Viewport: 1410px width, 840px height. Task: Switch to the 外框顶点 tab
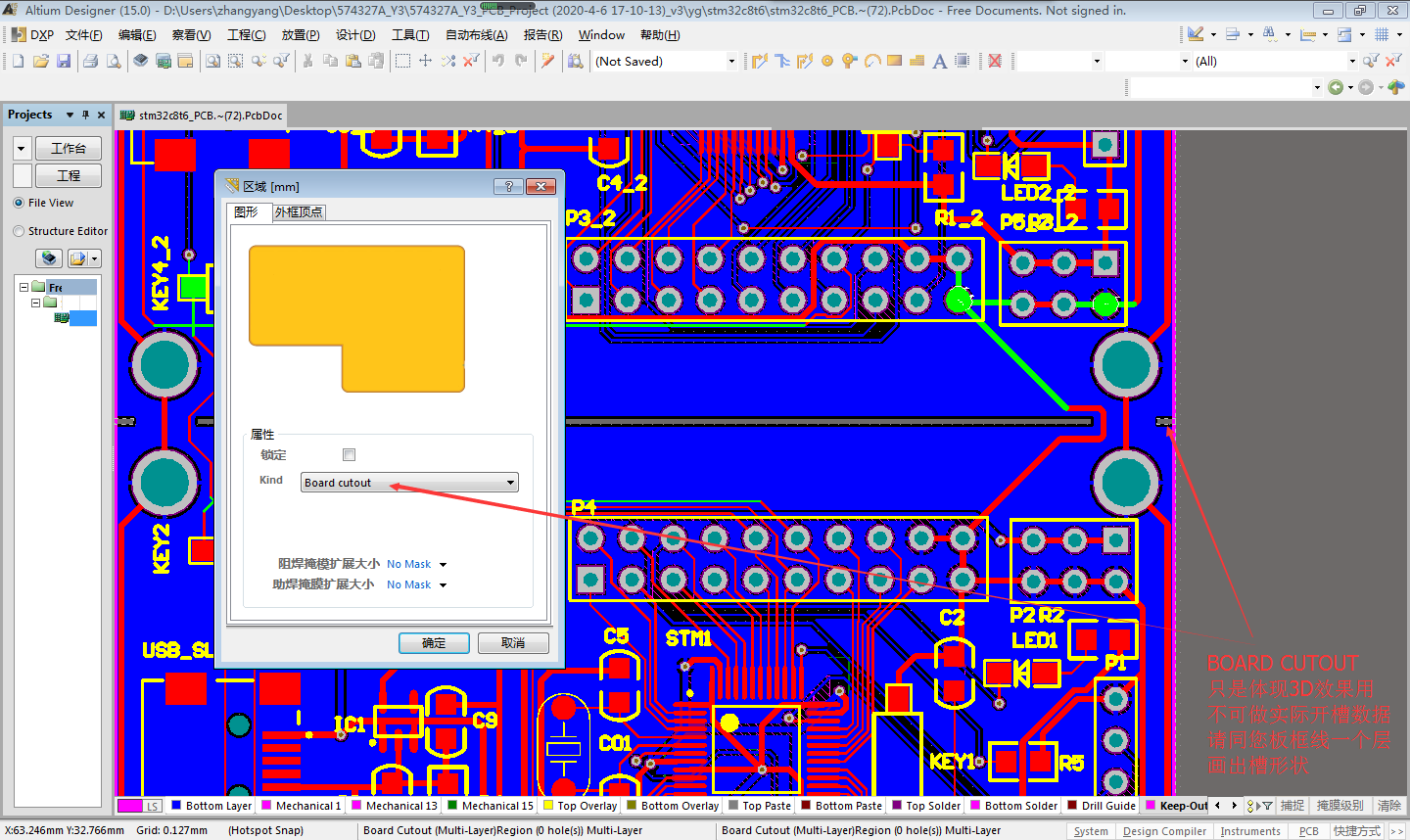(x=299, y=212)
